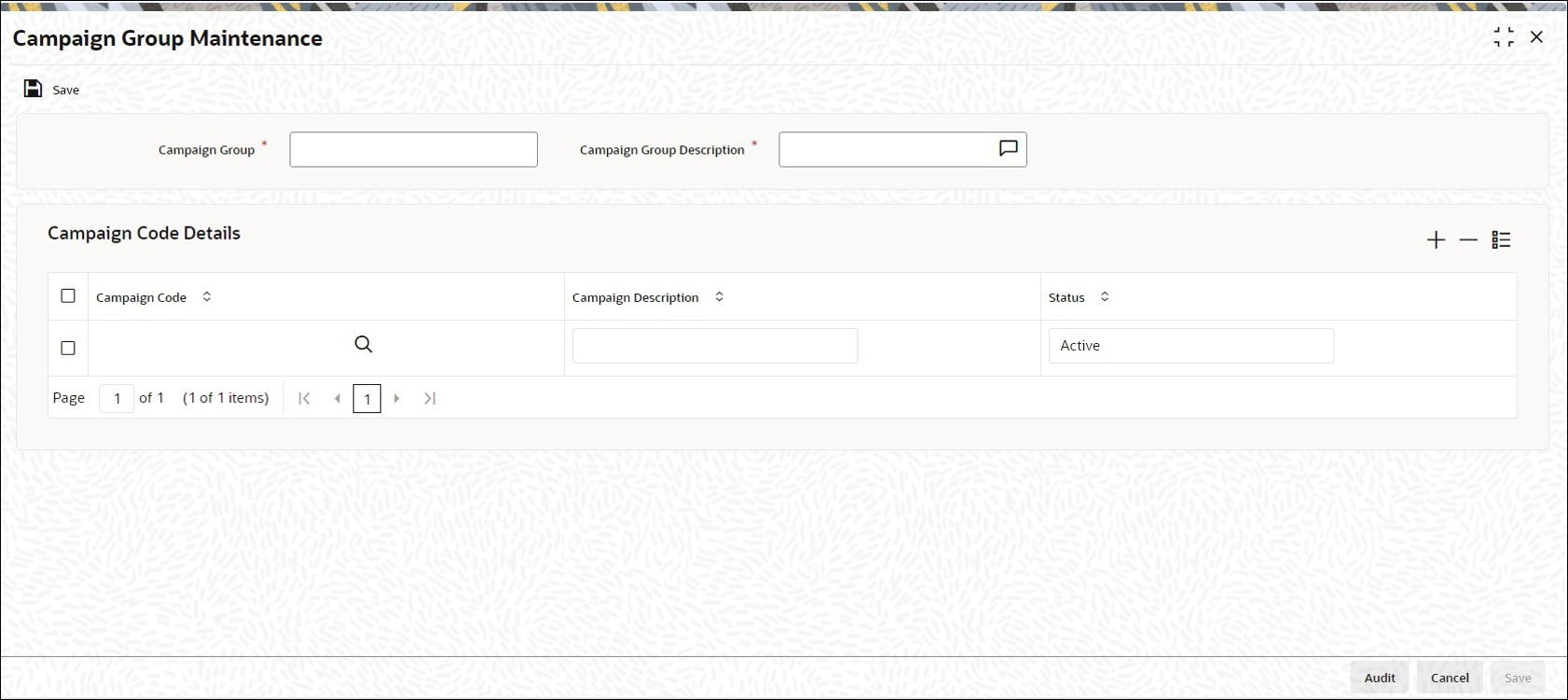Image resolution: width=1568 pixels, height=700 pixels.
Task: Click the Status field showing Active
Action: coord(1191,346)
